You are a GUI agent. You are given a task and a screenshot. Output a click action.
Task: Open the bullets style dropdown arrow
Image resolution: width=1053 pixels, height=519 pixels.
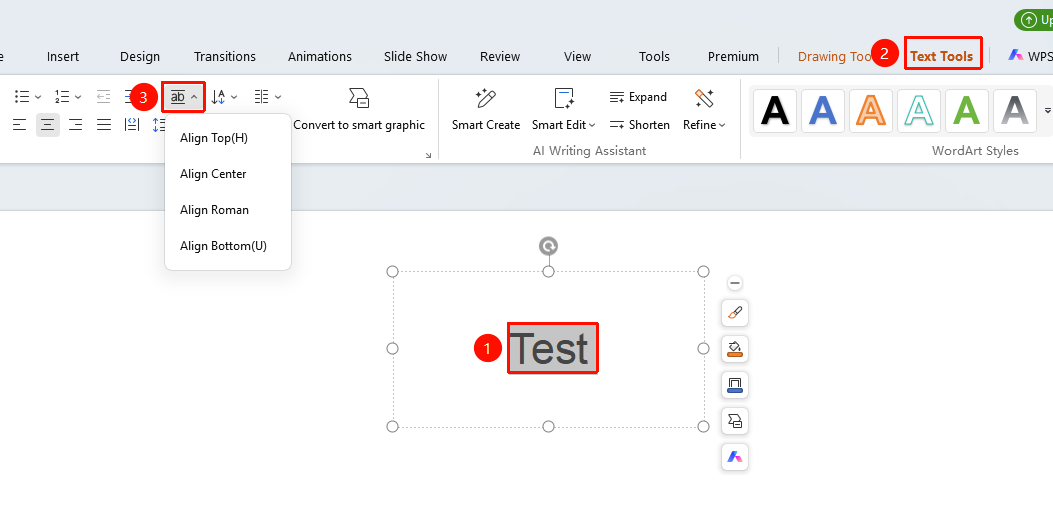point(38,97)
